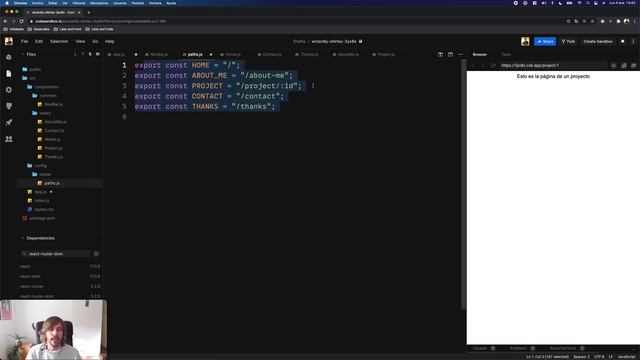
Task: Open AboutMe.js in the file tree
Action: pyautogui.click(x=56, y=122)
